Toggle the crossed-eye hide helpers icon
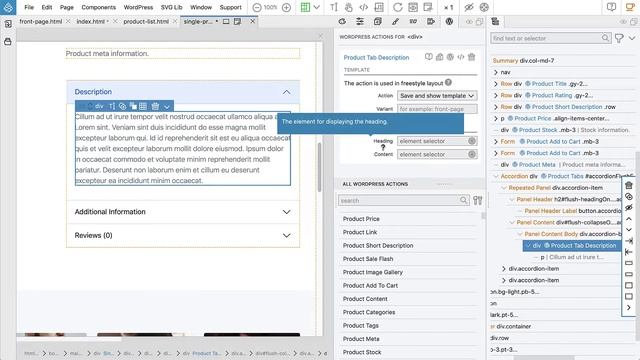Viewport: 640px width, 360px height. tap(469, 7)
